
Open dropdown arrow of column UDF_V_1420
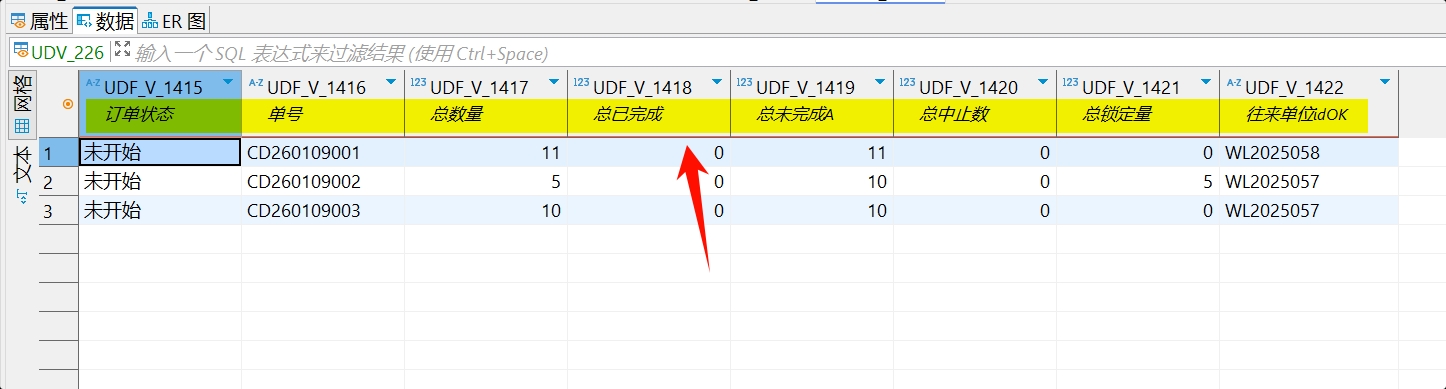point(1044,83)
